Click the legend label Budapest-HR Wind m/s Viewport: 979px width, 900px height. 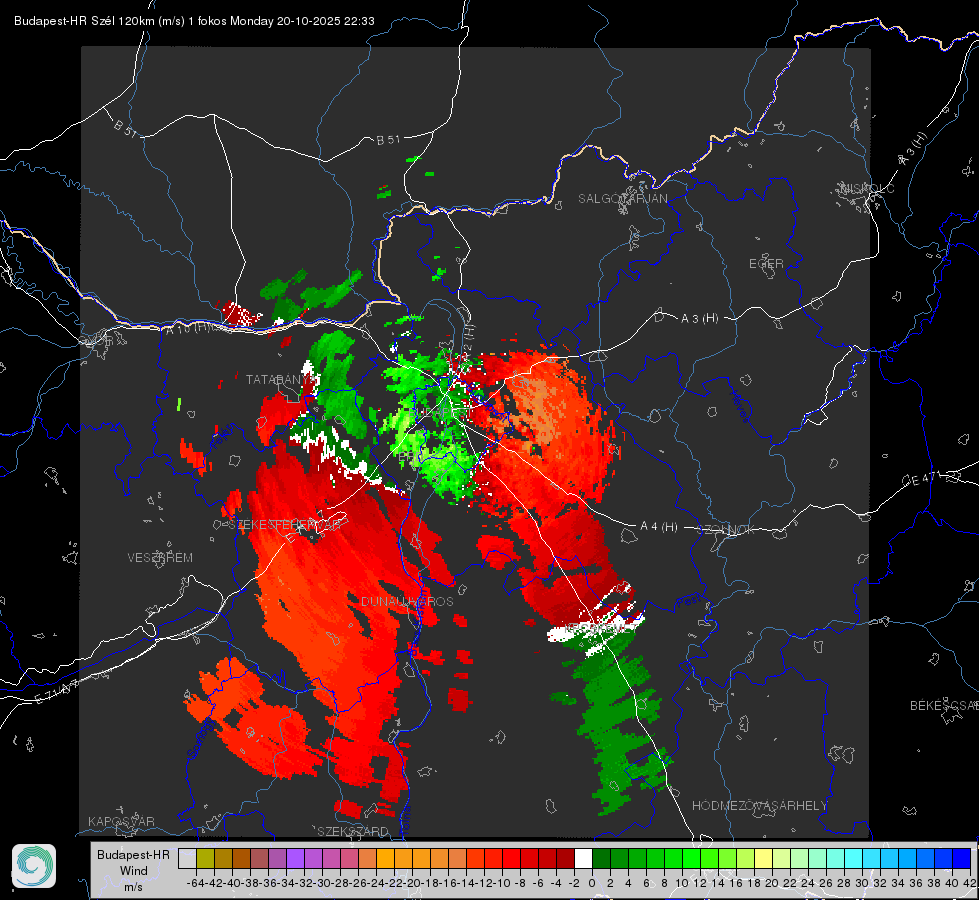pyautogui.click(x=133, y=871)
